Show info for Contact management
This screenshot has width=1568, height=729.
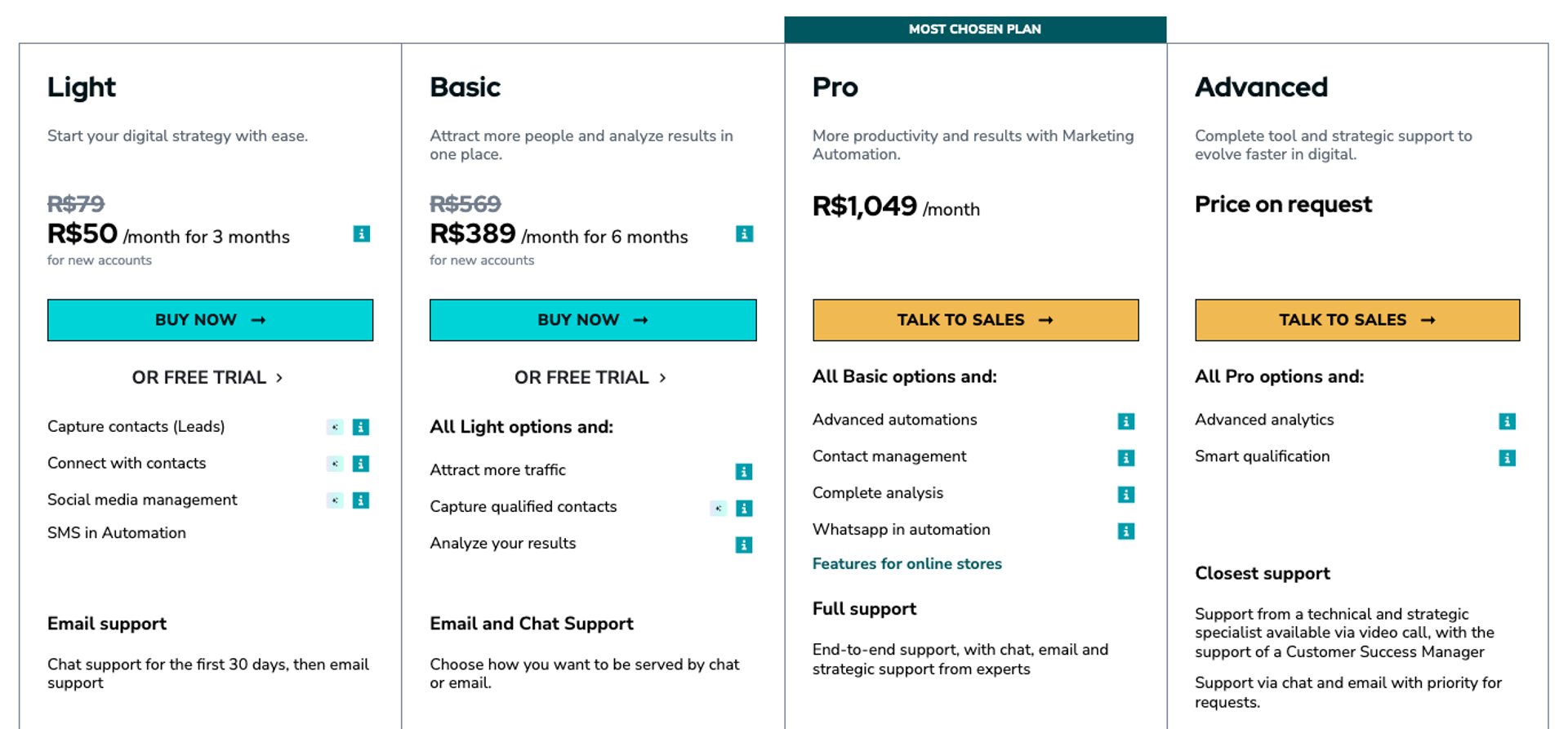[x=1125, y=458]
